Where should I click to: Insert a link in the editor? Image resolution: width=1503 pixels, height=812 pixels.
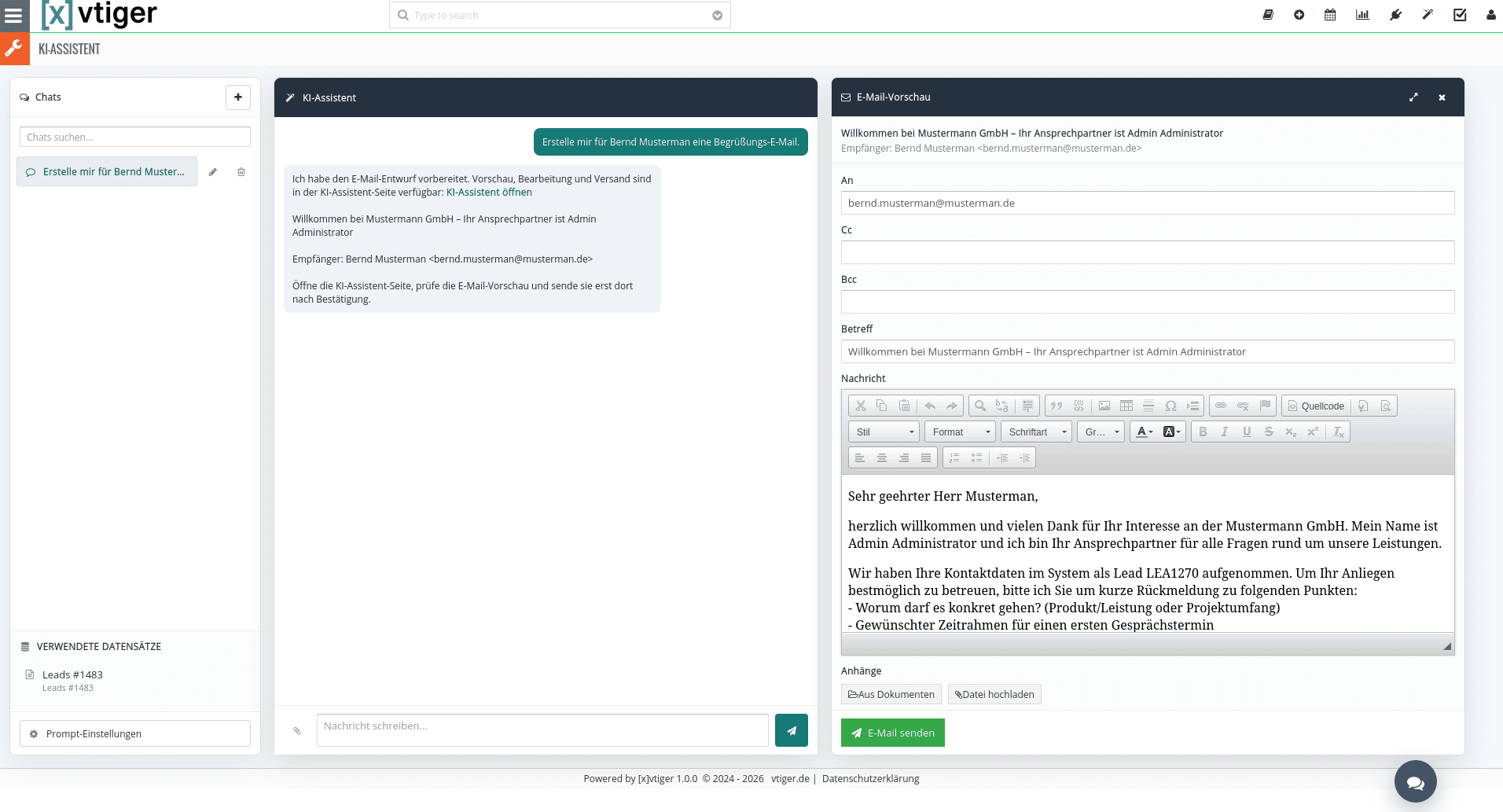click(1221, 406)
